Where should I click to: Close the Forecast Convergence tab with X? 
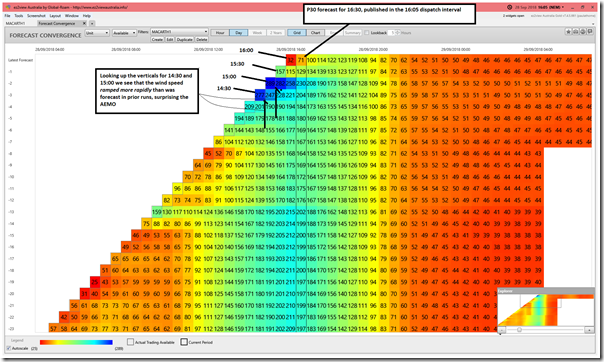coord(84,23)
